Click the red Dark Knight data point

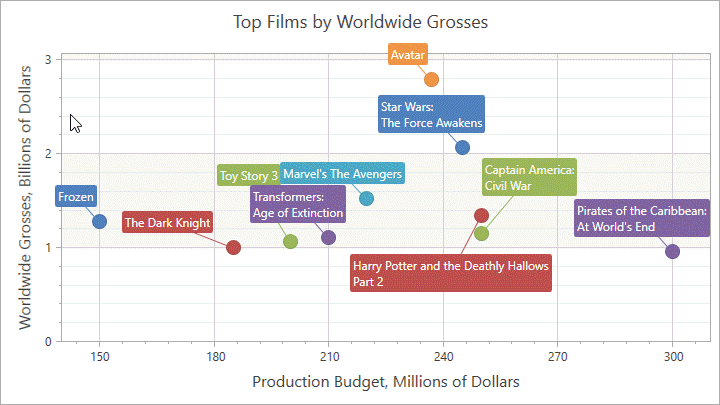coord(233,248)
